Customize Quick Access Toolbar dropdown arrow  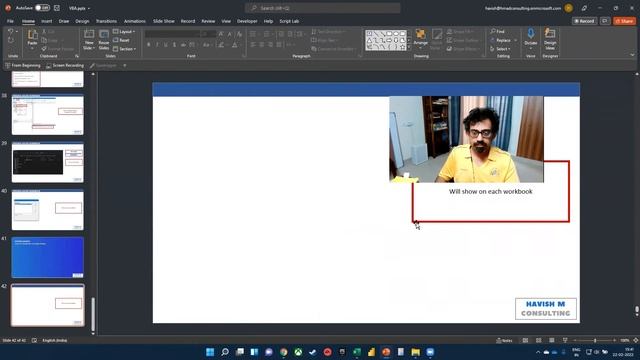[124, 65]
